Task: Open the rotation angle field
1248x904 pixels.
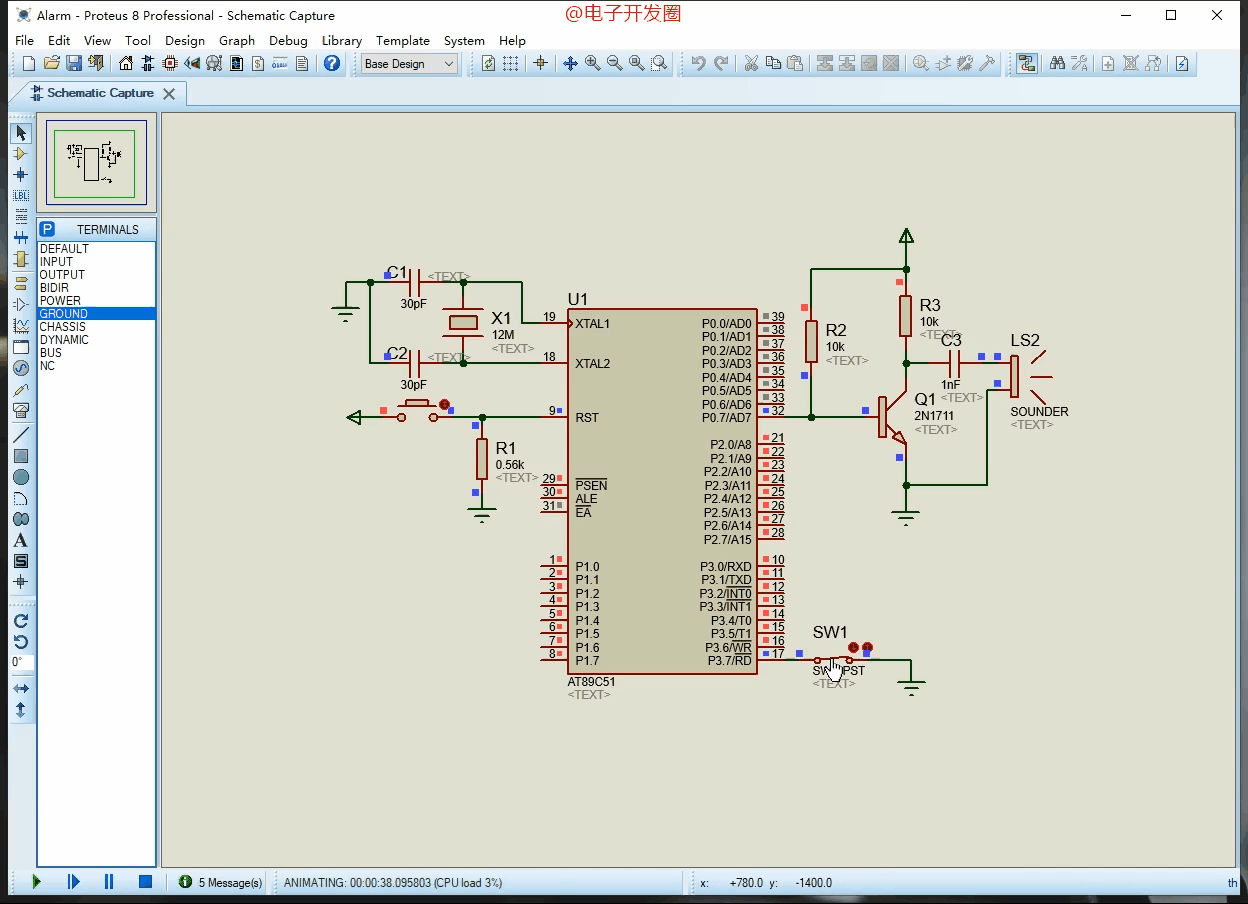Action: [21, 662]
